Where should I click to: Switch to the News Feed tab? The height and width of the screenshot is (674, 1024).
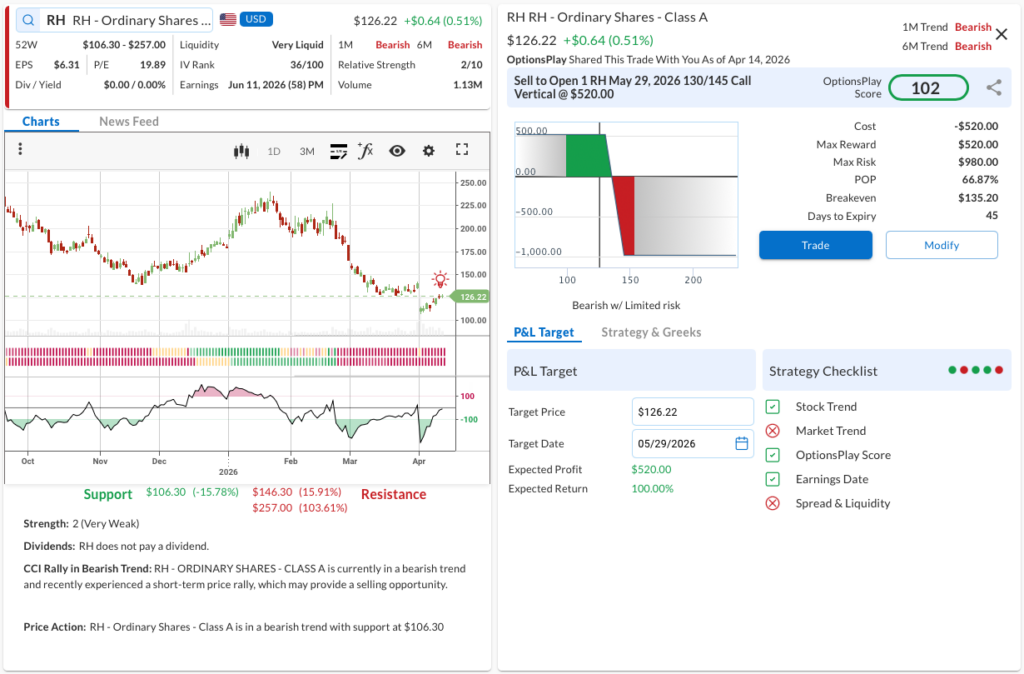[129, 121]
